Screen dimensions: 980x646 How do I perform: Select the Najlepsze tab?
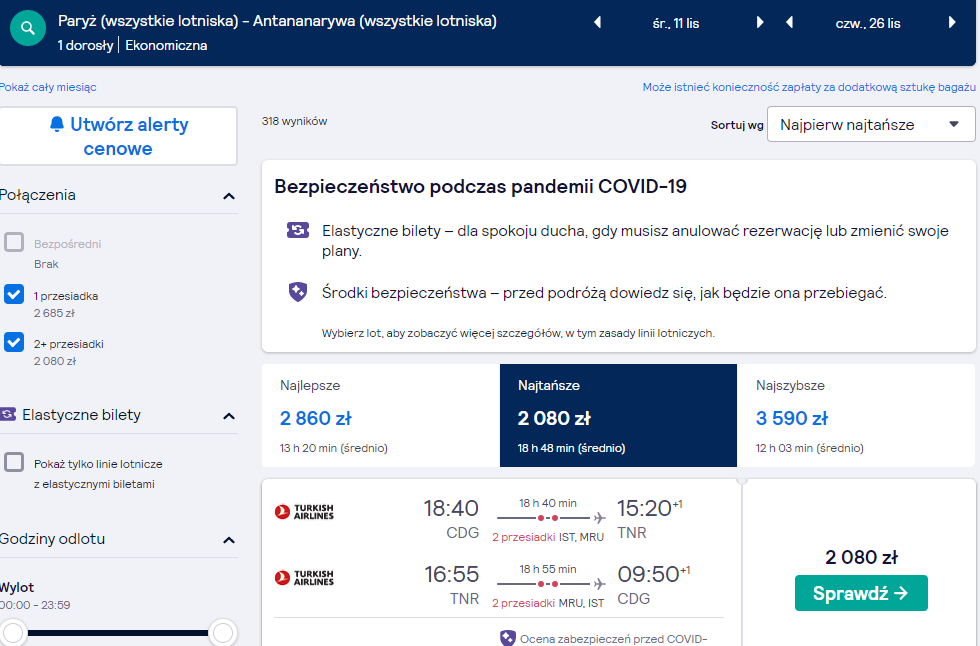click(381, 415)
